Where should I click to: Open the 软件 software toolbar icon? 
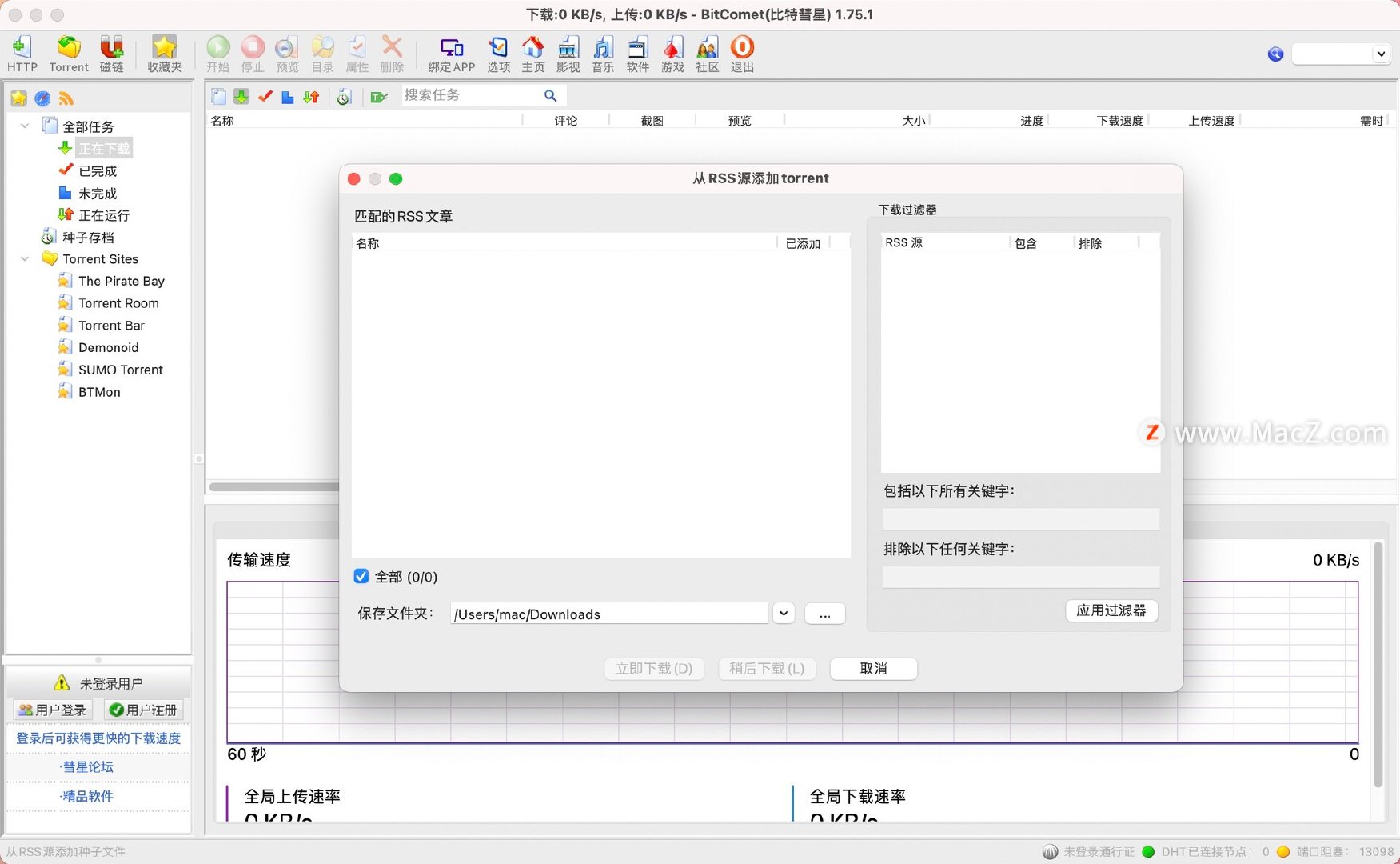coord(637,53)
